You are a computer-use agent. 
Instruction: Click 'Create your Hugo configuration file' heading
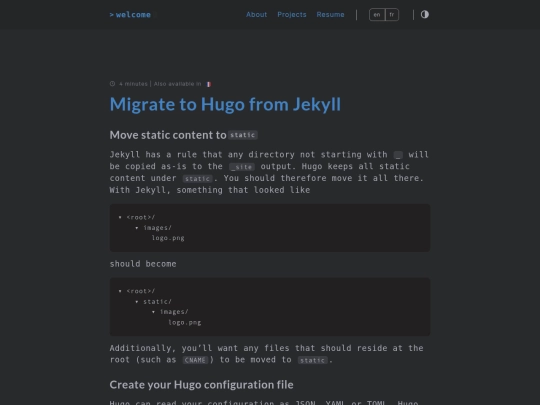pyautogui.click(x=201, y=385)
